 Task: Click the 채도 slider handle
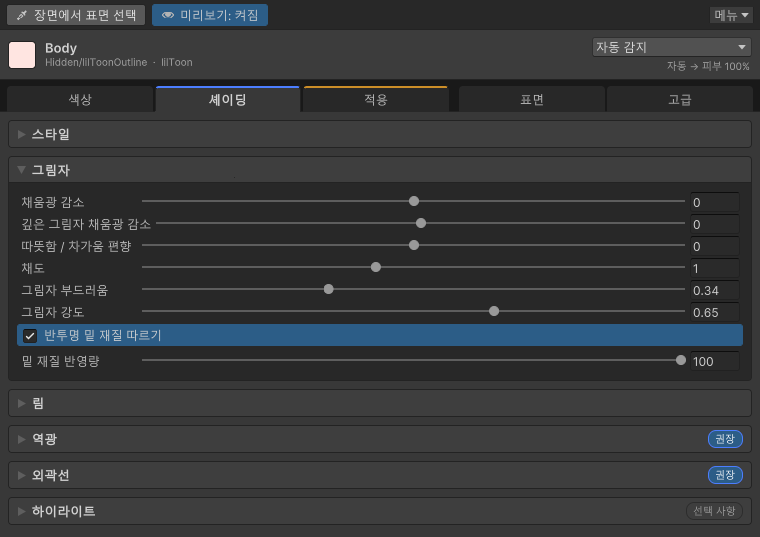click(376, 267)
